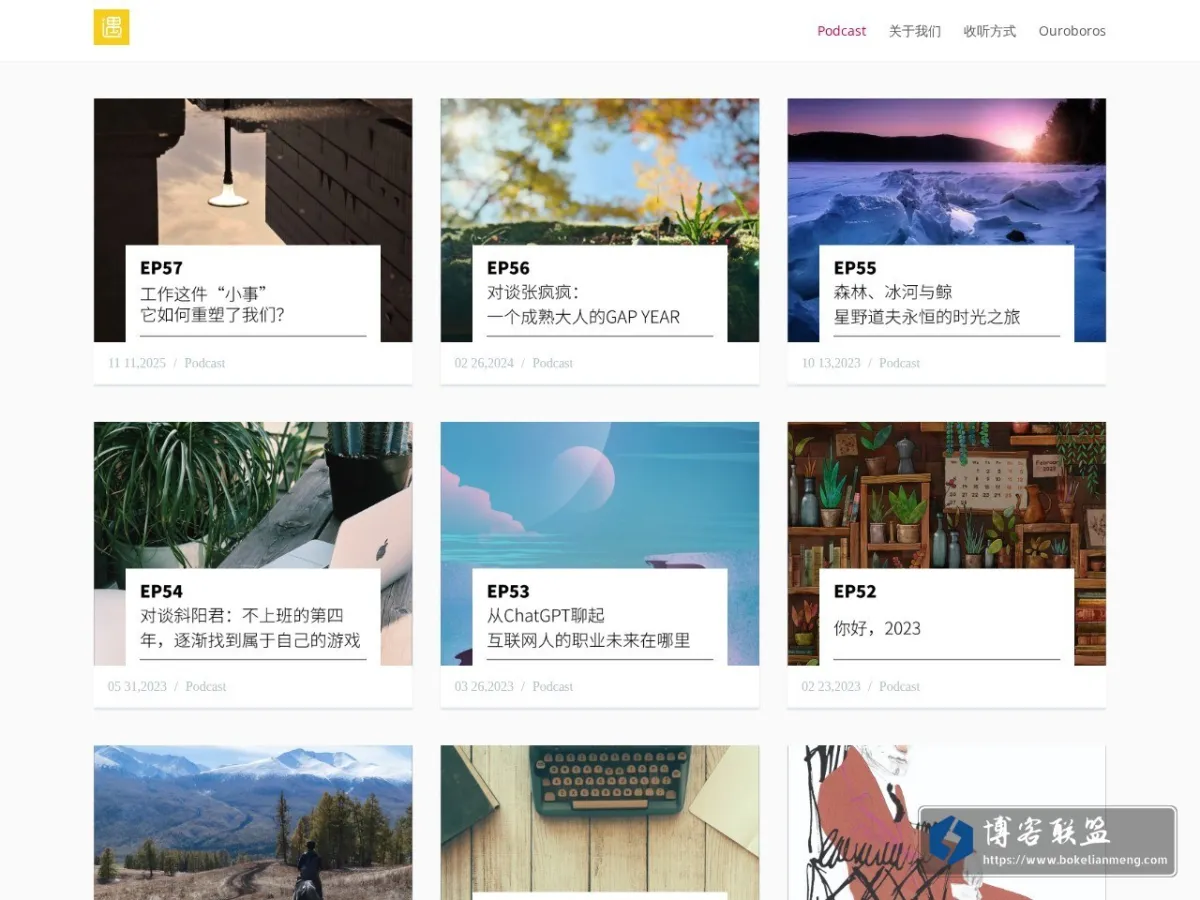Open the EP52 title heading
Image resolution: width=1200 pixels, height=900 pixels.
855,591
